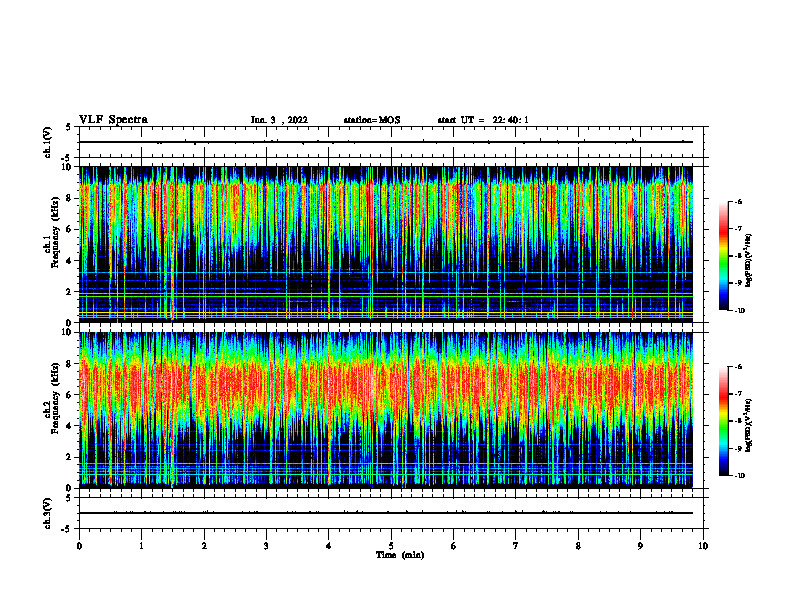The image size is (792, 612).
Task: Click time-axis tick label "10"
Action: (703, 546)
